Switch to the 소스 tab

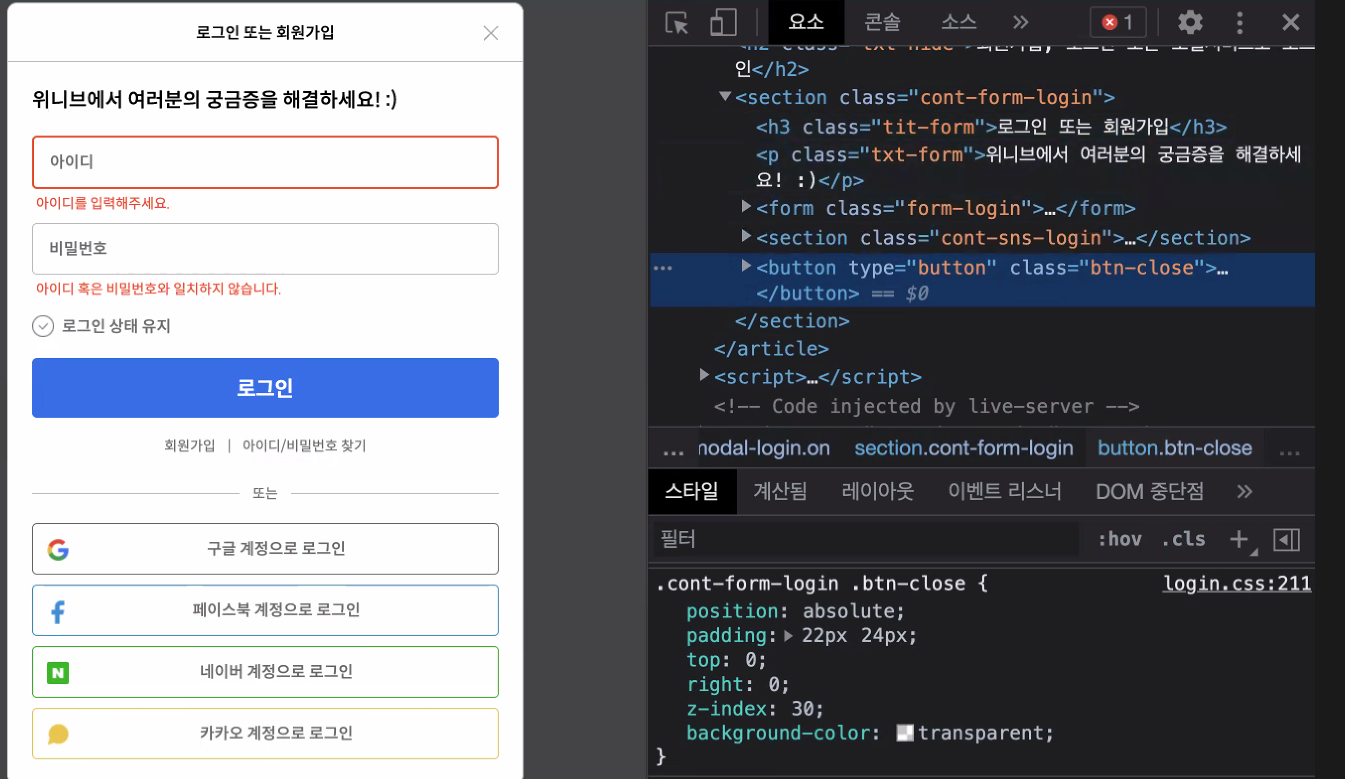(x=959, y=22)
